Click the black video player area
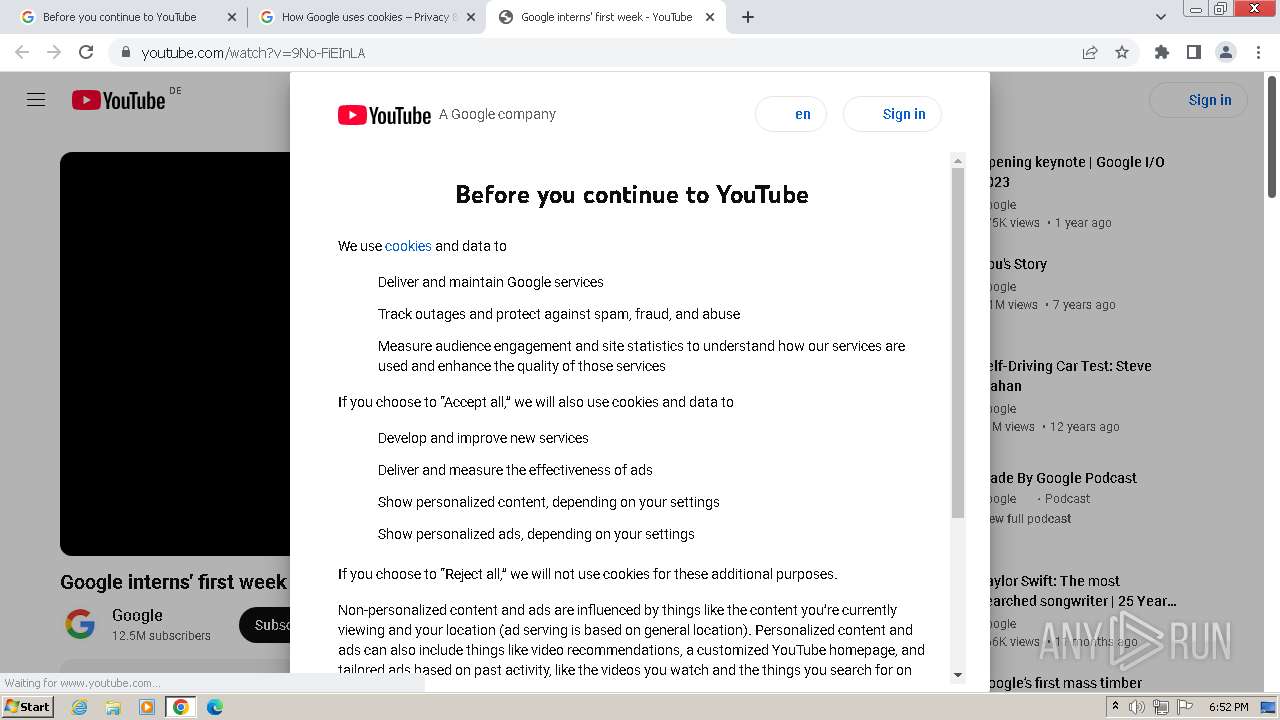The height and width of the screenshot is (720, 1280). pos(175,354)
